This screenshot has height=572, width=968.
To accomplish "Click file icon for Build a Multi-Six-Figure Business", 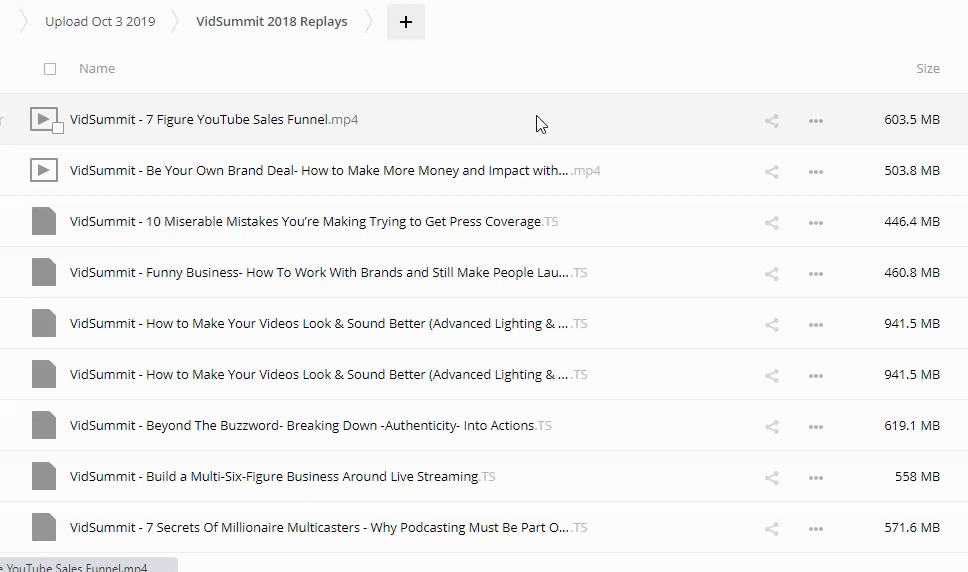I will point(43,476).
